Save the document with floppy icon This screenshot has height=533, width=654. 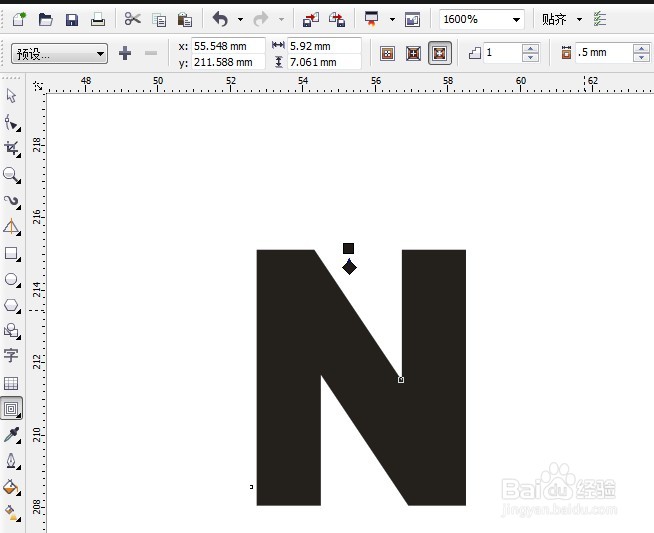pos(72,20)
